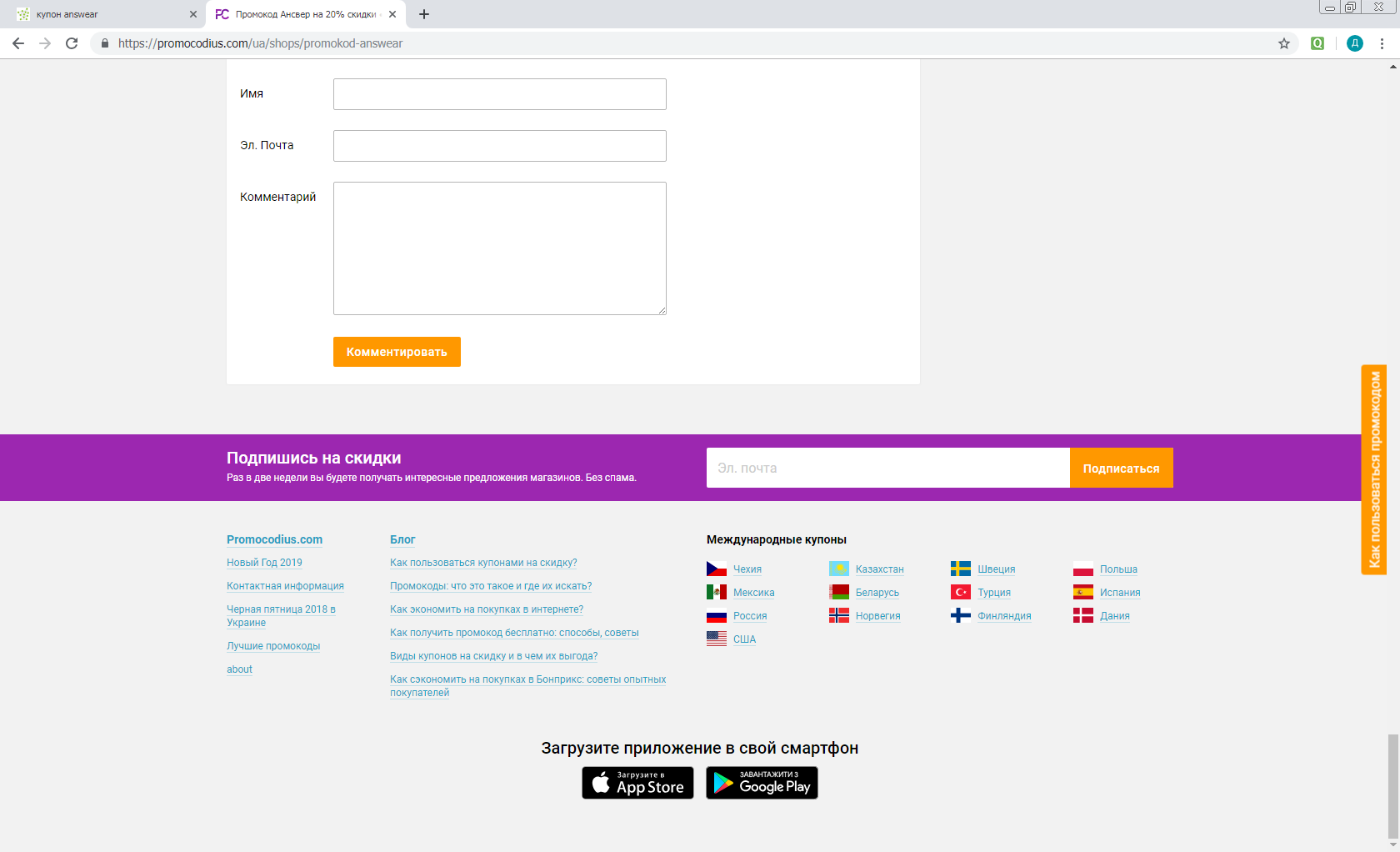Click the Комментировать button
This screenshot has height=852, width=1400.
[397, 352]
